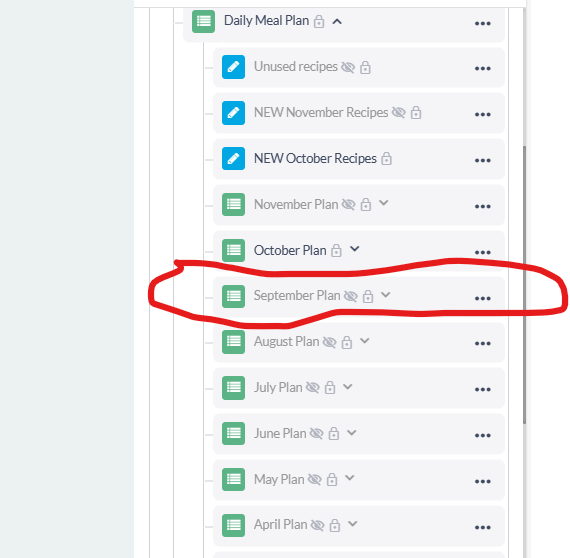Click the vertical scrollbar thumb on the right
The width and height of the screenshot is (570, 558).
point(524,285)
